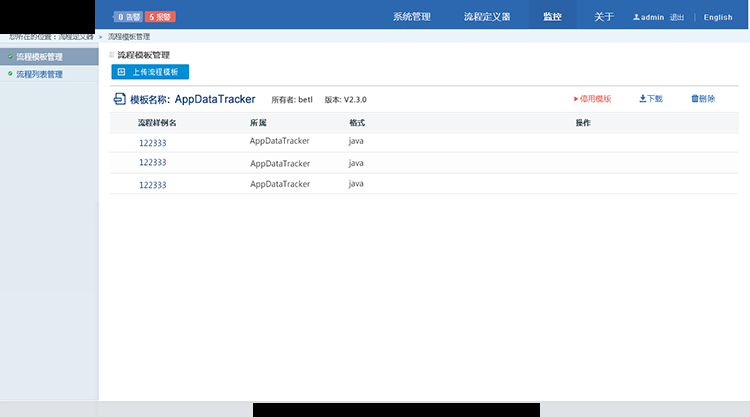Viewport: 750px width, 417px height.
Task: Switch language to English
Action: pyautogui.click(x=718, y=17)
